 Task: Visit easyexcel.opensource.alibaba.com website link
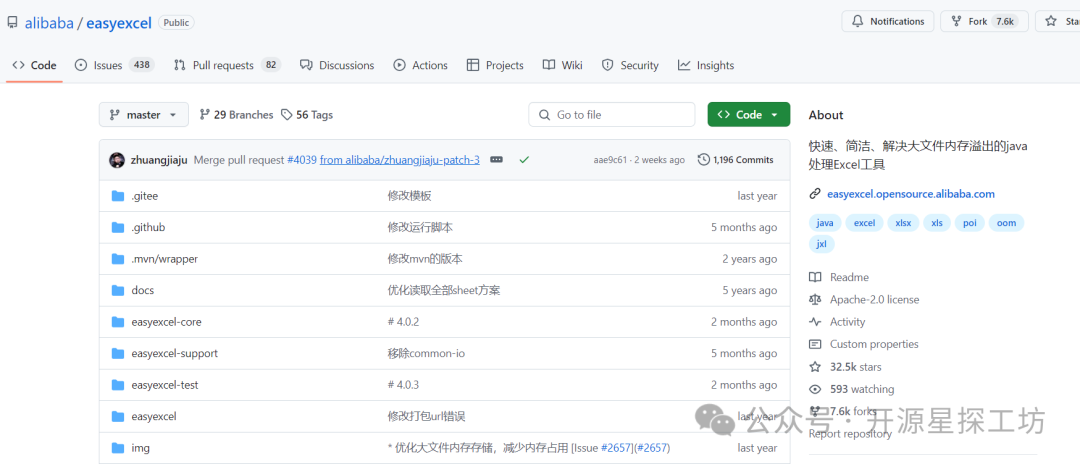tap(911, 194)
